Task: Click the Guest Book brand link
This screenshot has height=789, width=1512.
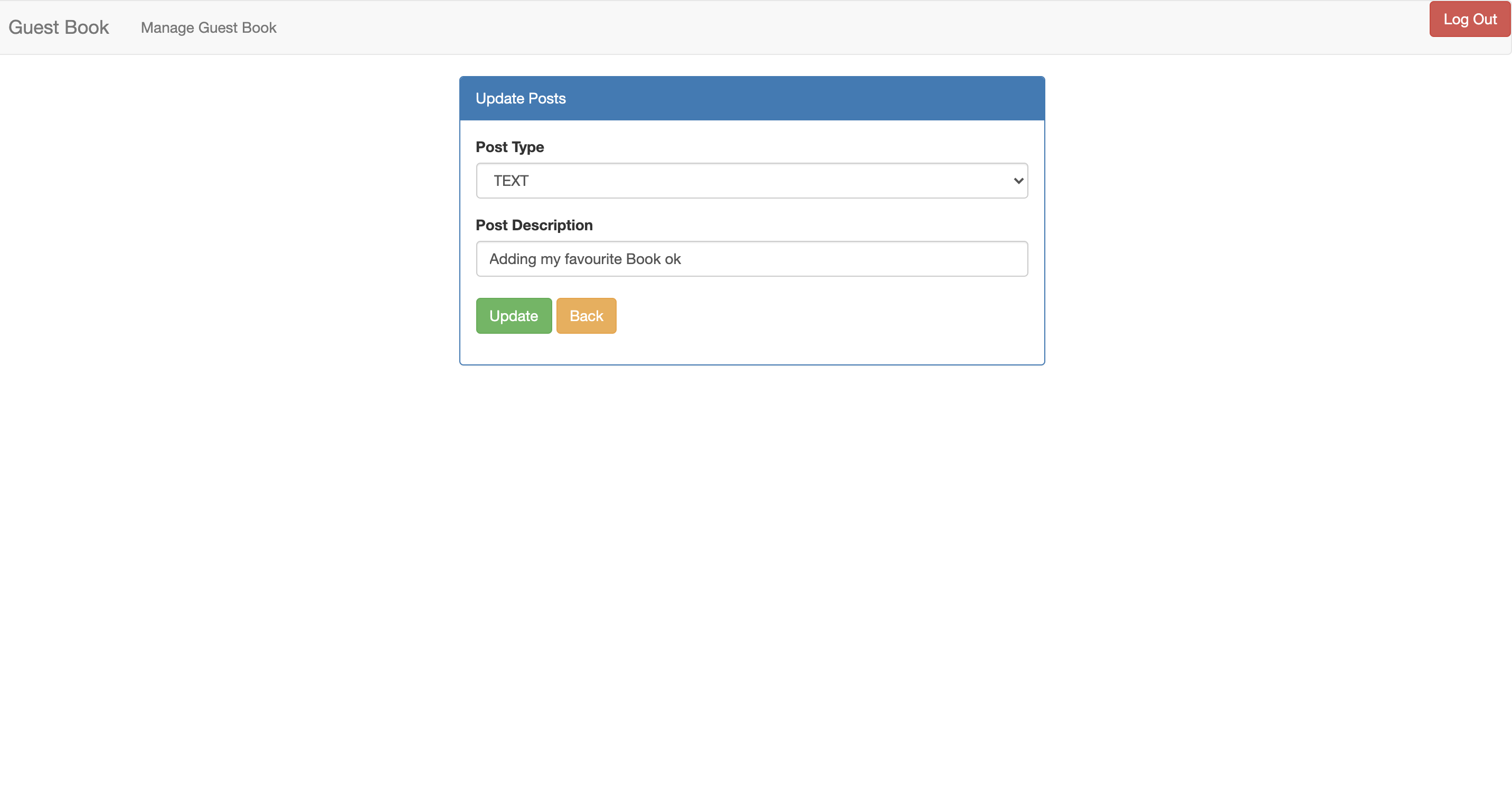Action: 59,27
